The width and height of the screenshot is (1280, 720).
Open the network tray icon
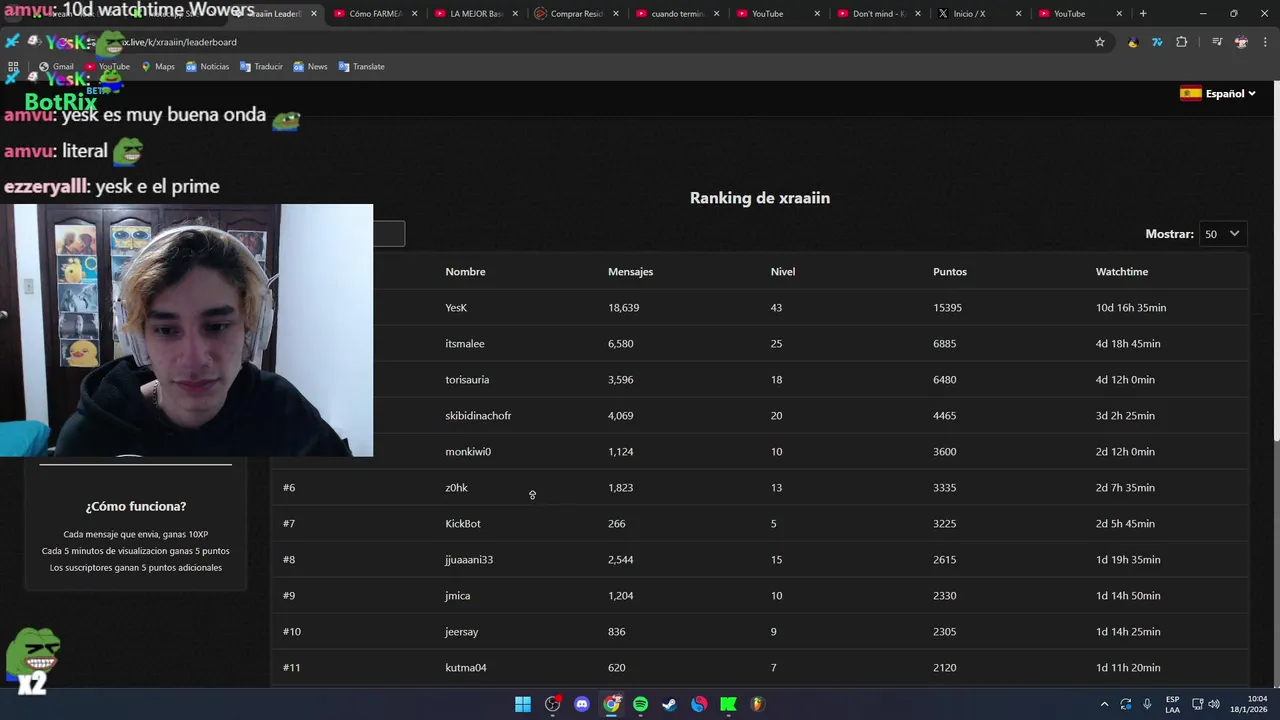(x=1197, y=704)
